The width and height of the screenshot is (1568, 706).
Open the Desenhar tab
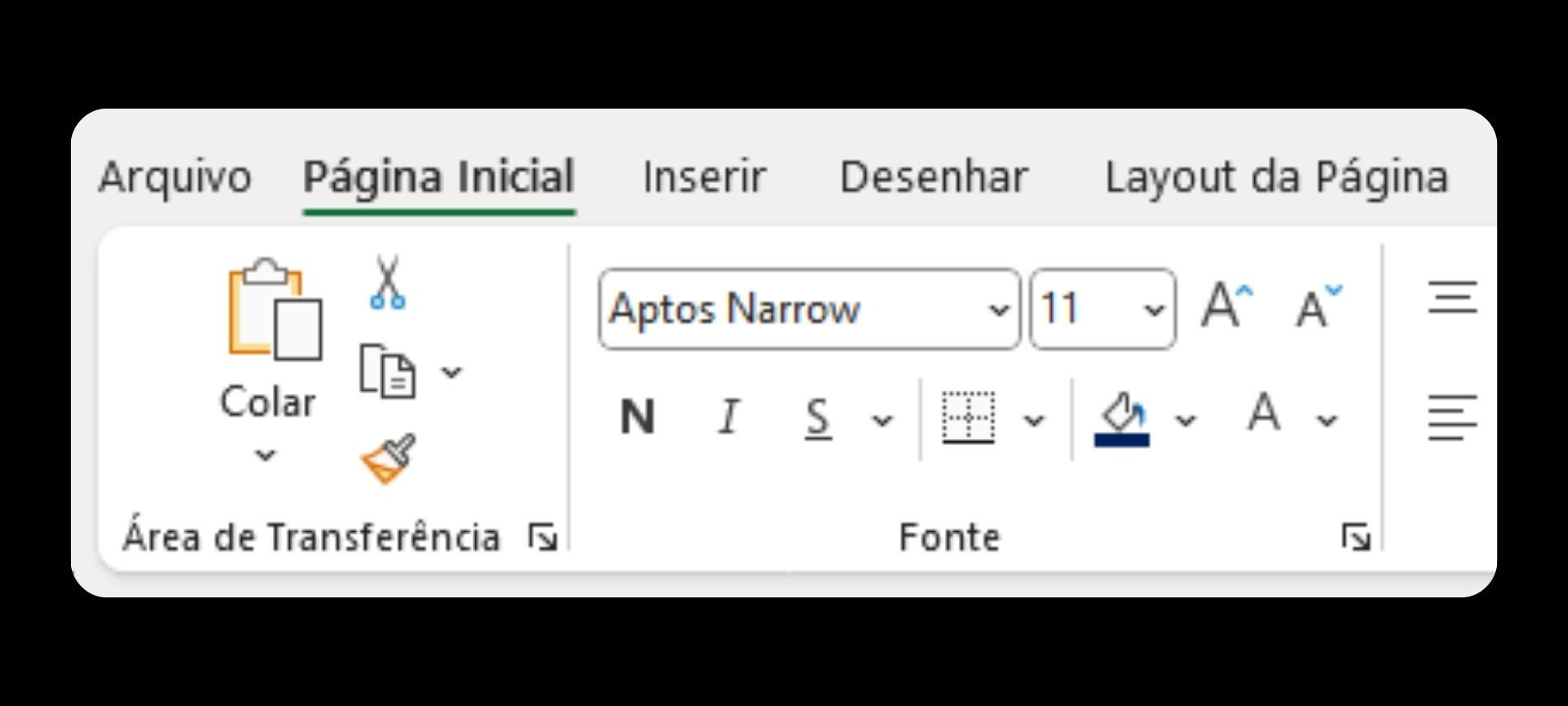coord(933,176)
